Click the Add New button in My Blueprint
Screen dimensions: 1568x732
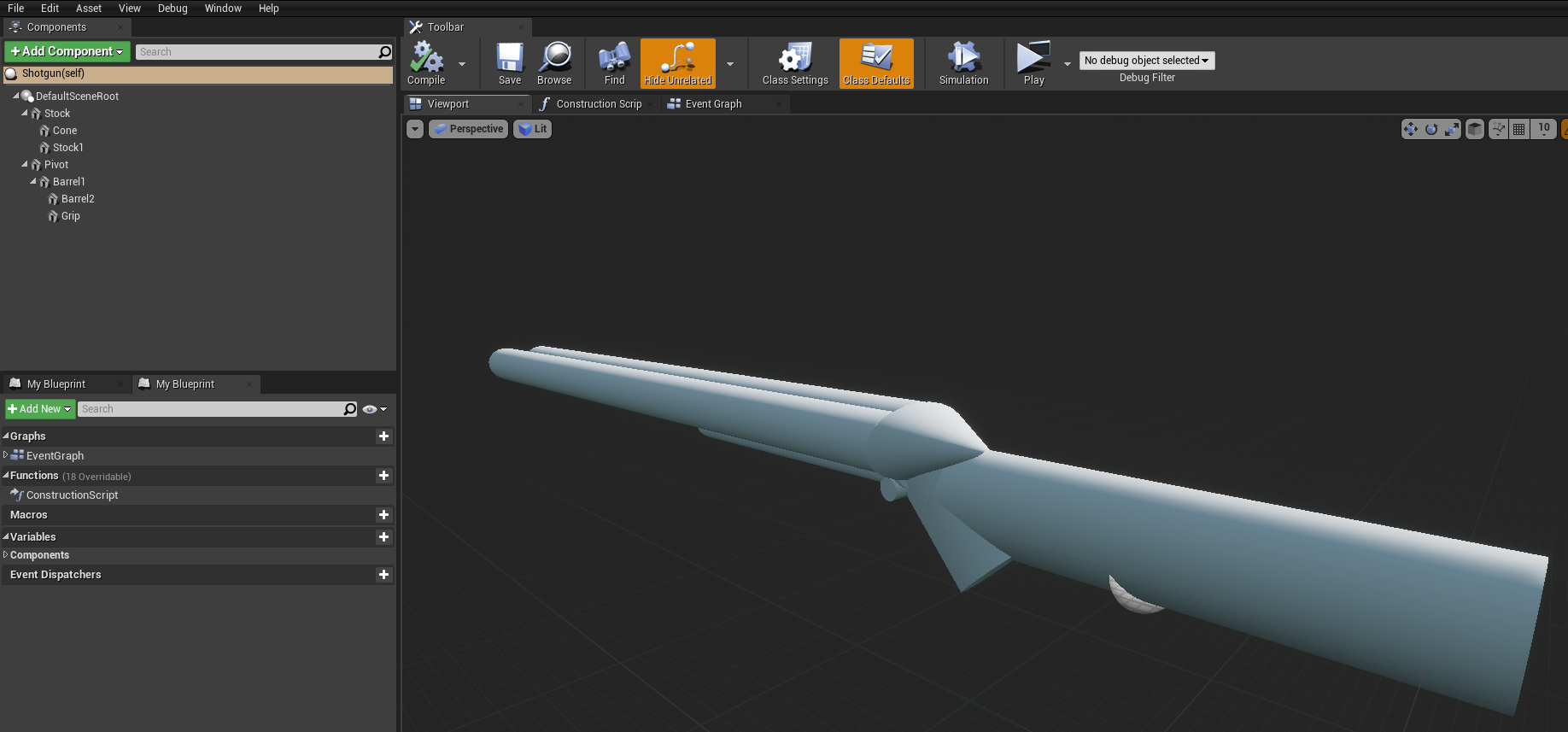[40, 409]
